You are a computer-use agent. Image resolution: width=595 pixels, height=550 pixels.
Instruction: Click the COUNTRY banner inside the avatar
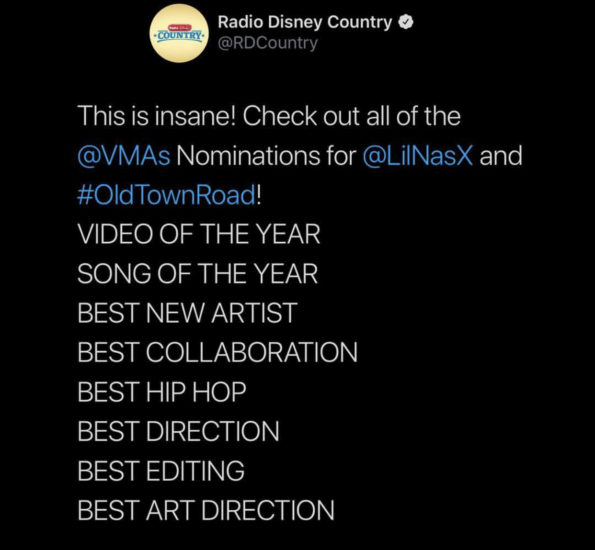[179, 35]
